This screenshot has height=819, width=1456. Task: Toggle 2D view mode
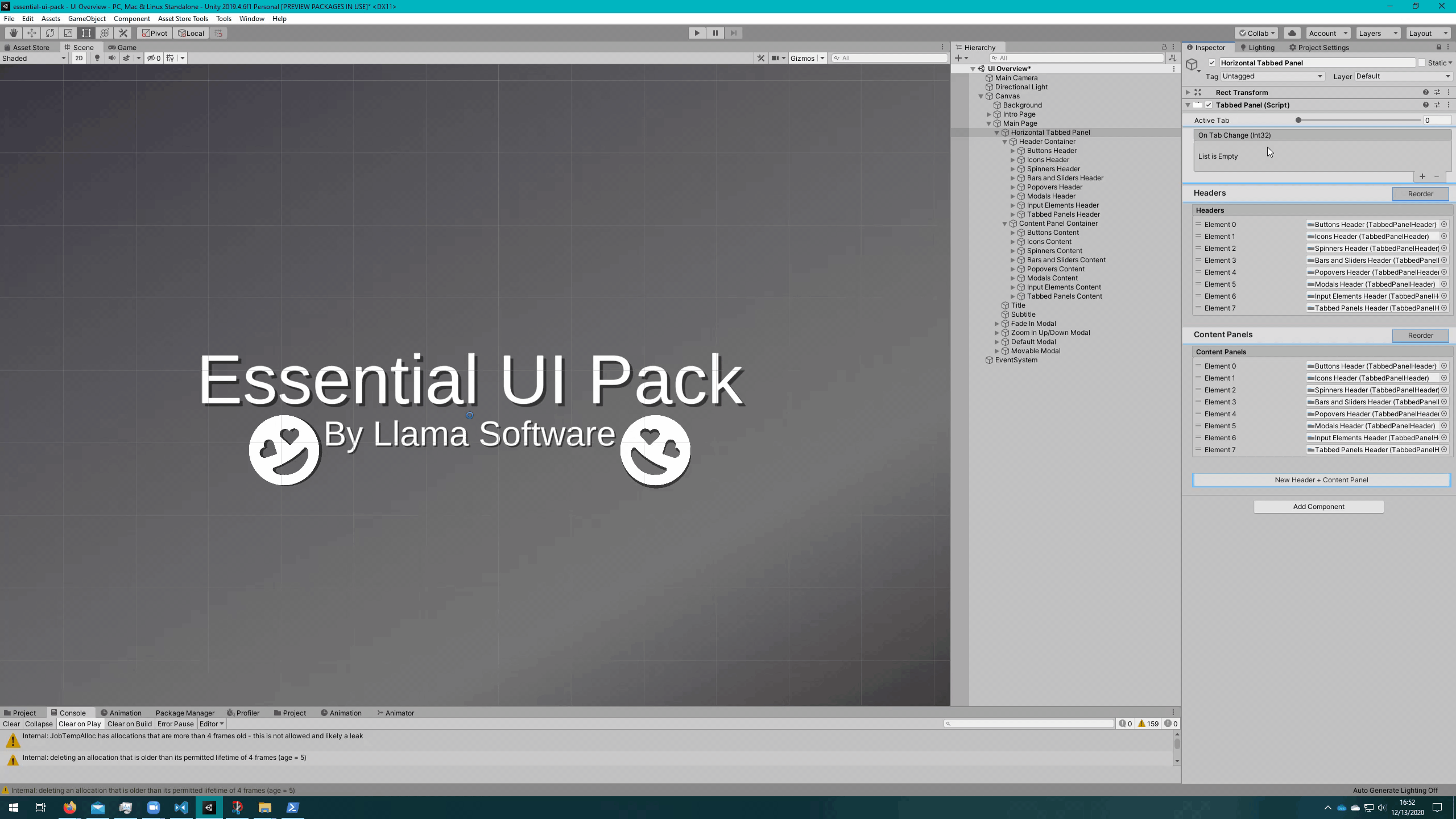coord(79,58)
